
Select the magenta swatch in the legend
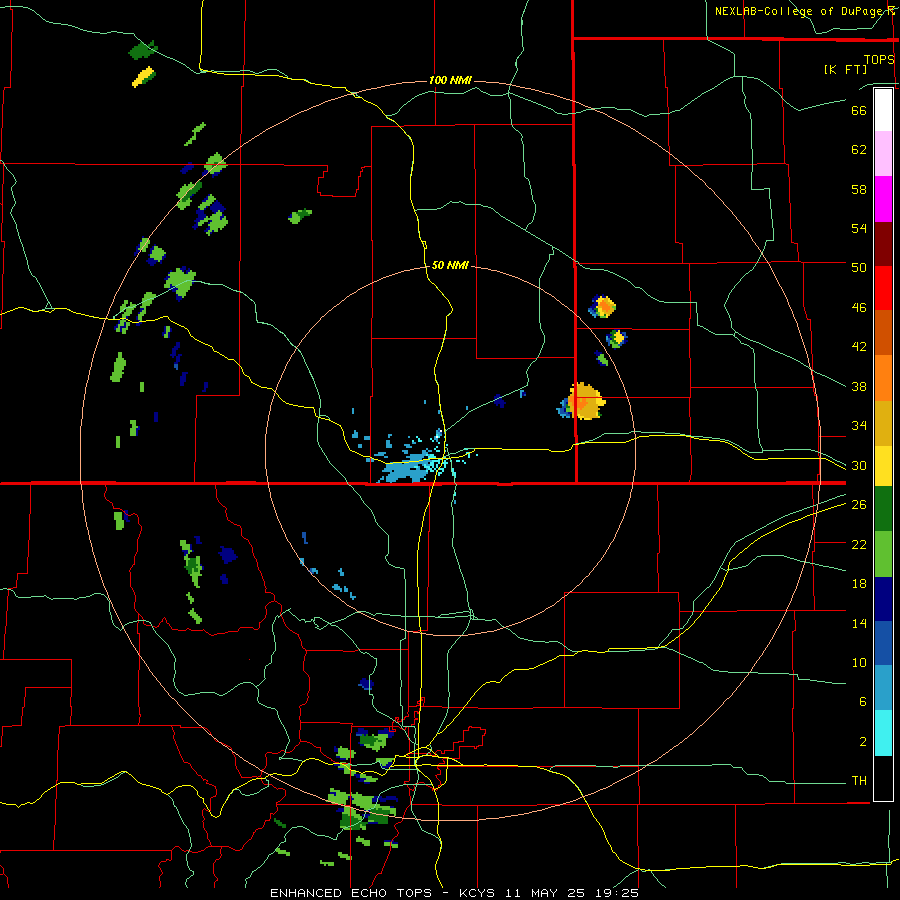[x=883, y=199]
